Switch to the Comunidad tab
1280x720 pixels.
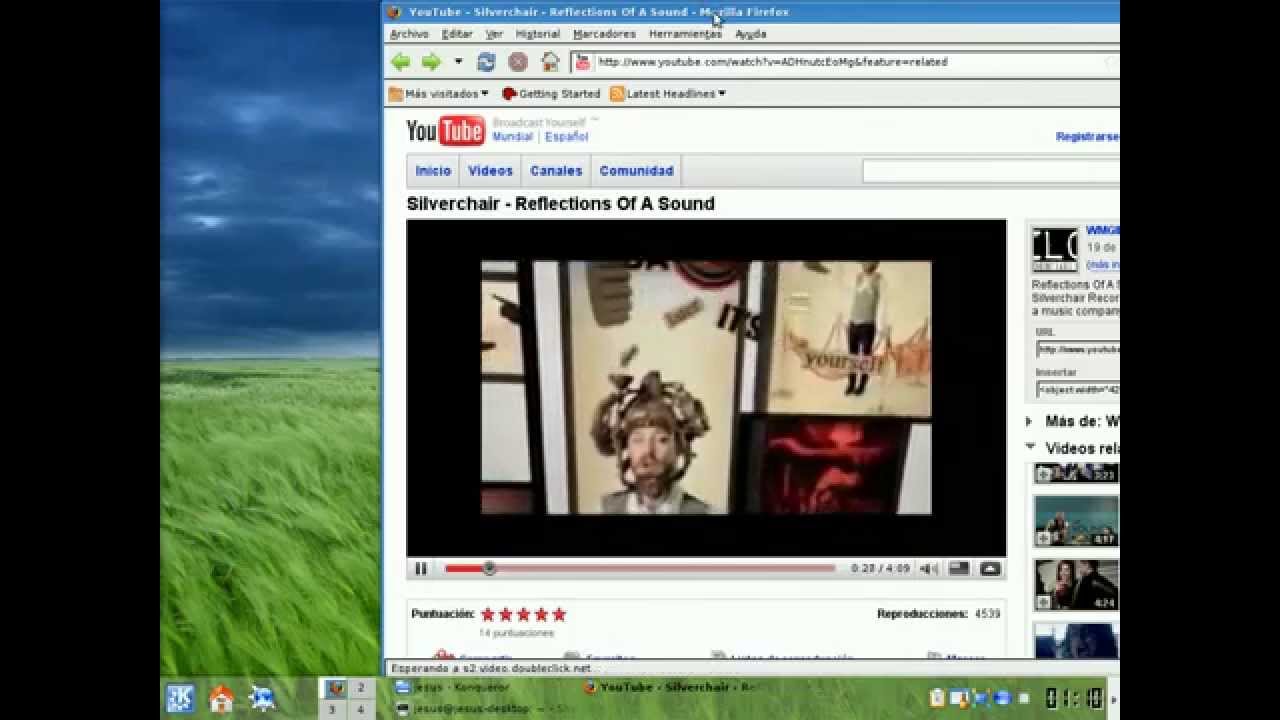coord(636,171)
